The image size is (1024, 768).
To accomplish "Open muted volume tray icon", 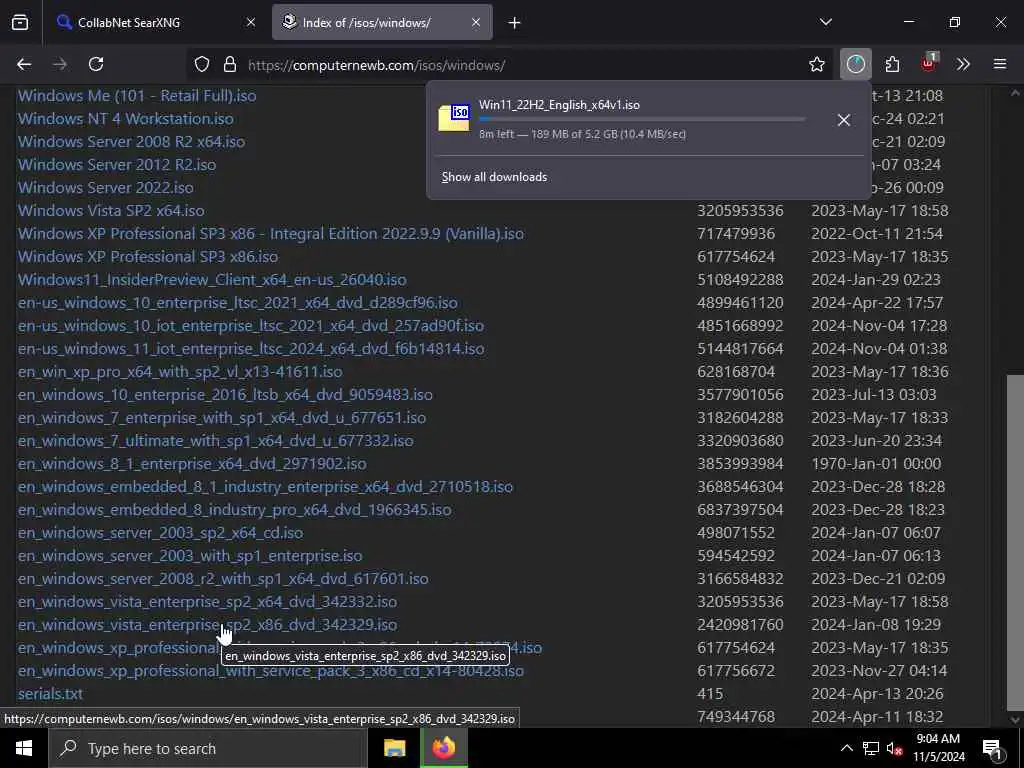I will click(x=894, y=748).
